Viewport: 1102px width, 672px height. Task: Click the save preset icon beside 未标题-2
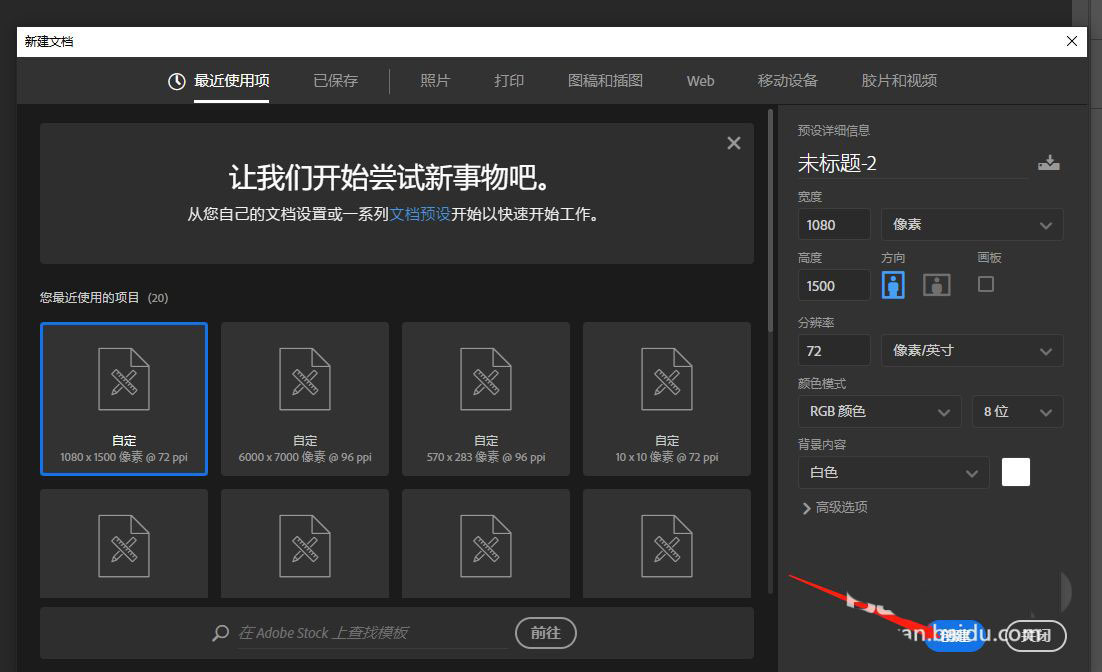point(1049,162)
